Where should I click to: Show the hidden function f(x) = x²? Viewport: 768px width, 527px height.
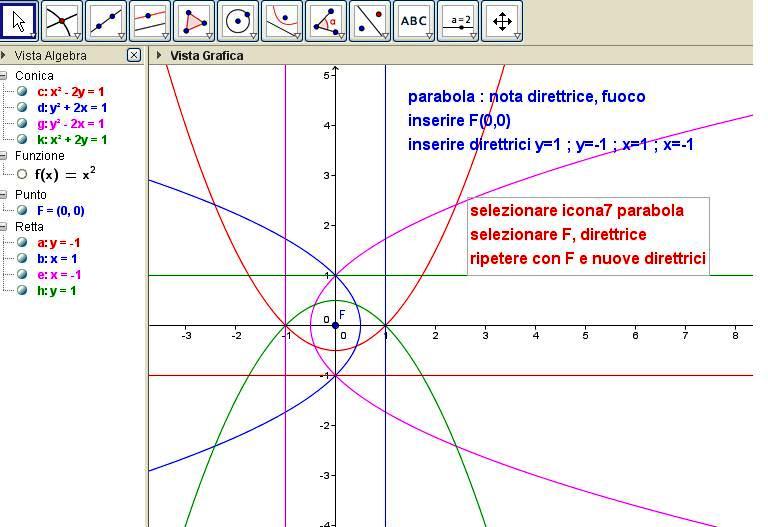[22, 174]
